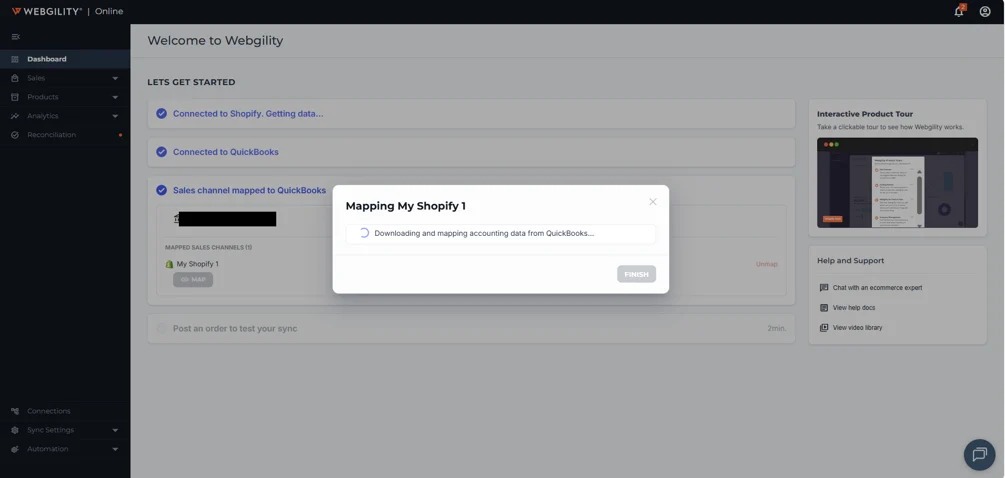Click the 2min. duration label
Screen dimensions: 1005x478
coord(777,329)
